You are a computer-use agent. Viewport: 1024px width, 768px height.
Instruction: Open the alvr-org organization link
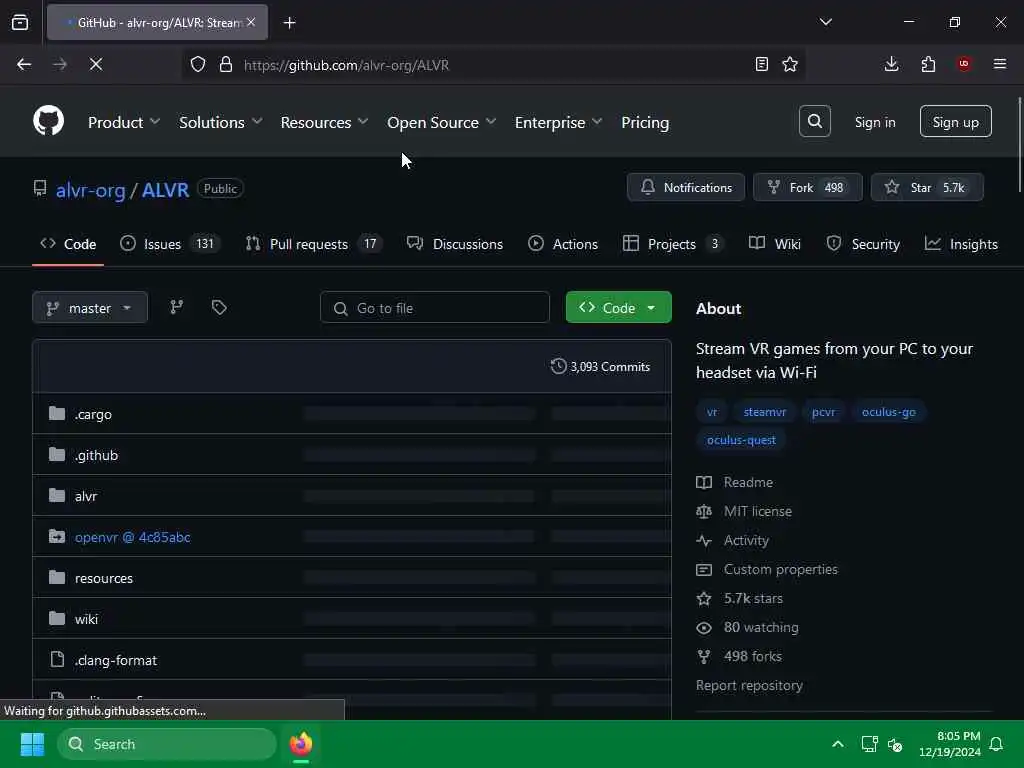click(x=90, y=190)
